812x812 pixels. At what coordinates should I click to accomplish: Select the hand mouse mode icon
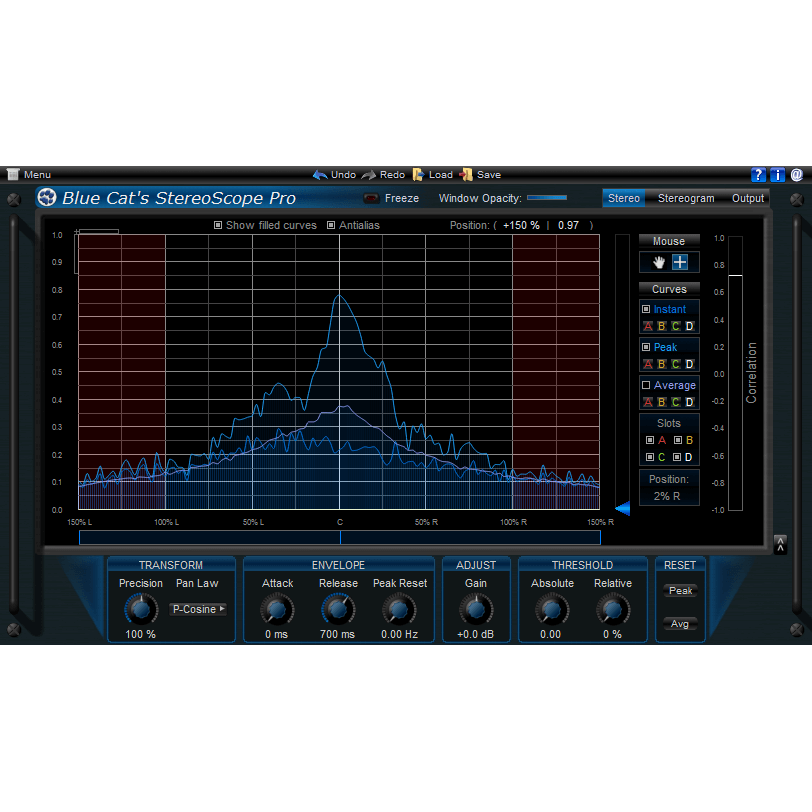click(x=657, y=262)
